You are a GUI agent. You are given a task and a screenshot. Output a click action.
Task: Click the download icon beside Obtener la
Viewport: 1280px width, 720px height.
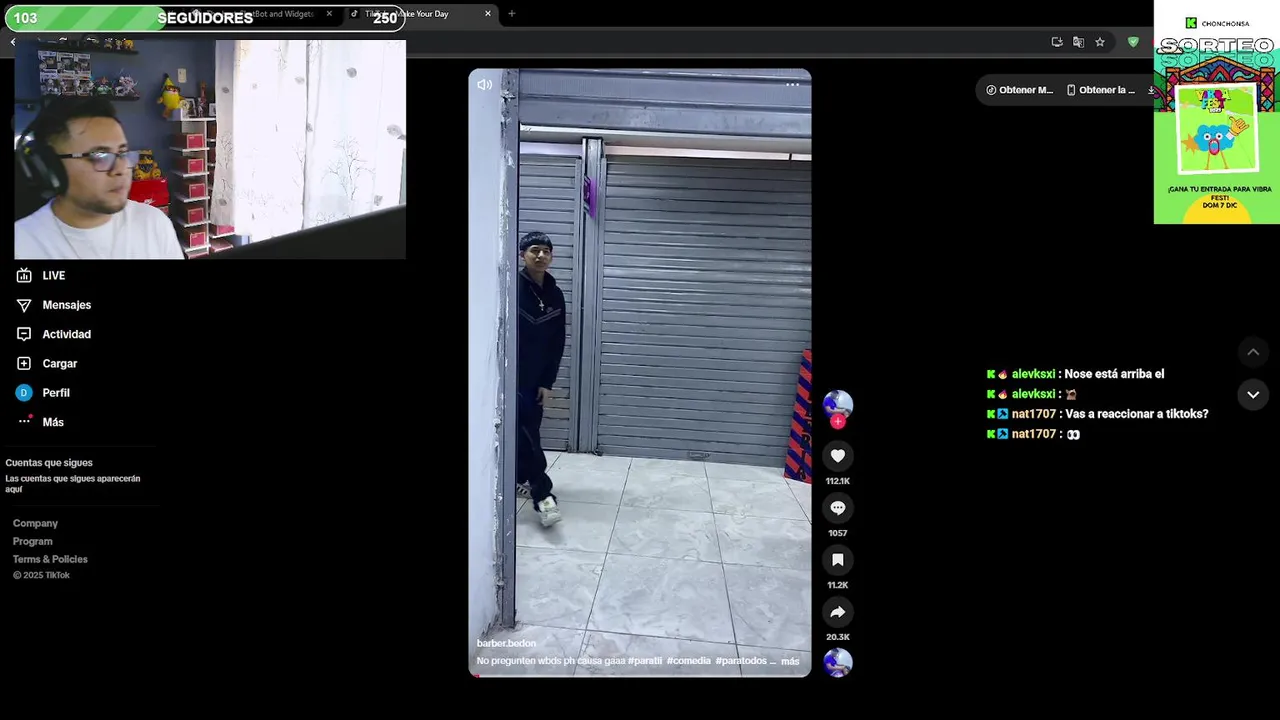(x=1151, y=90)
